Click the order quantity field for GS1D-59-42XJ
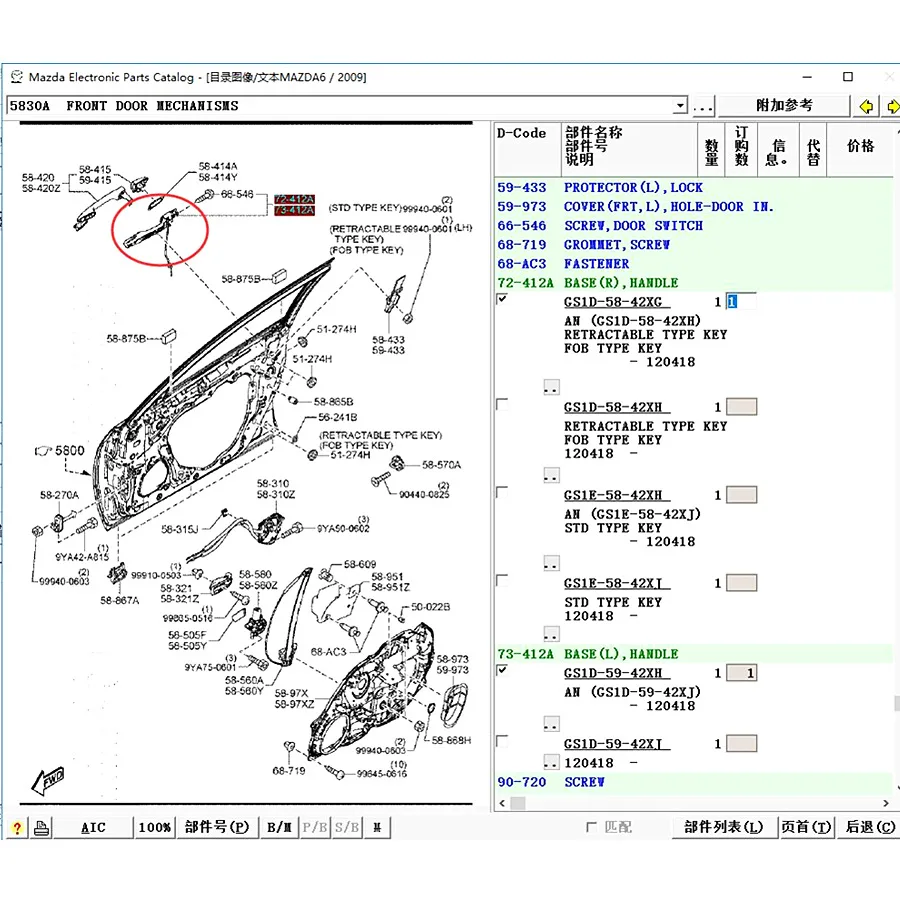The height and width of the screenshot is (900, 900). pos(741,744)
